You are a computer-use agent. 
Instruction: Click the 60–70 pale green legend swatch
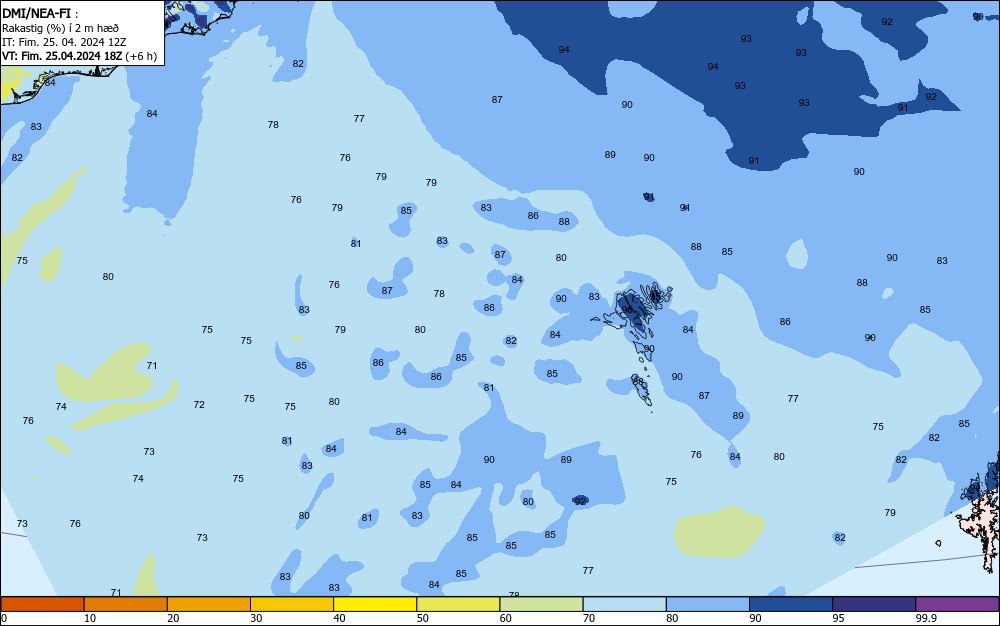(541, 604)
